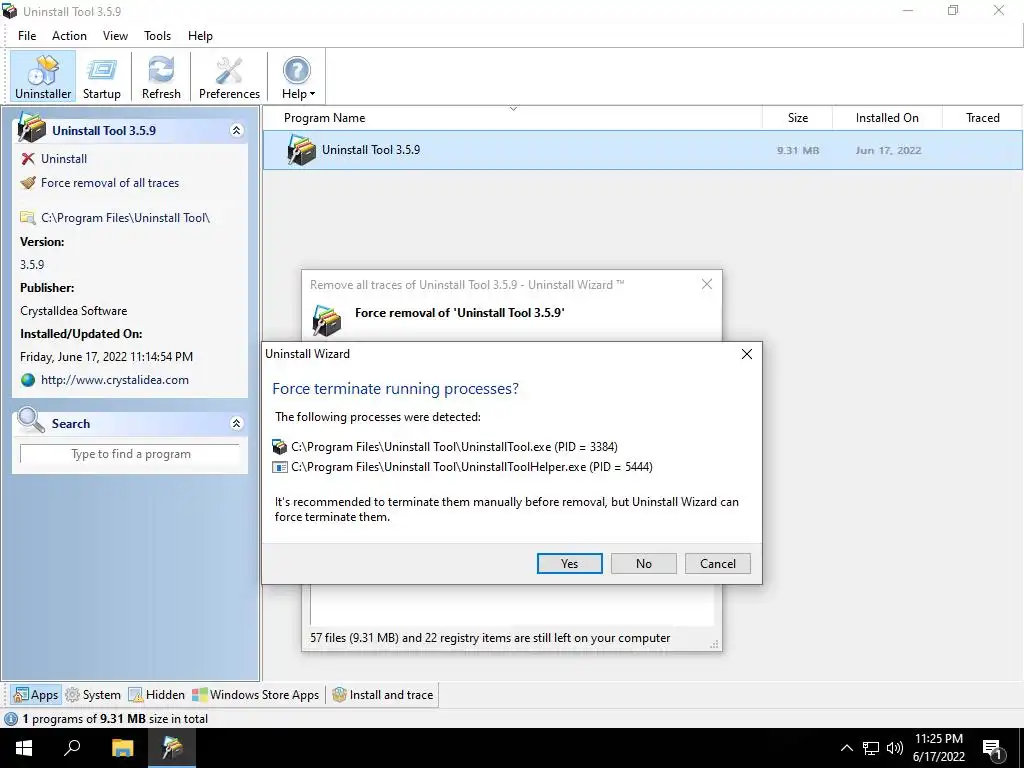The width and height of the screenshot is (1024, 768).
Task: Switch to the Apps tab
Action: click(x=37, y=695)
